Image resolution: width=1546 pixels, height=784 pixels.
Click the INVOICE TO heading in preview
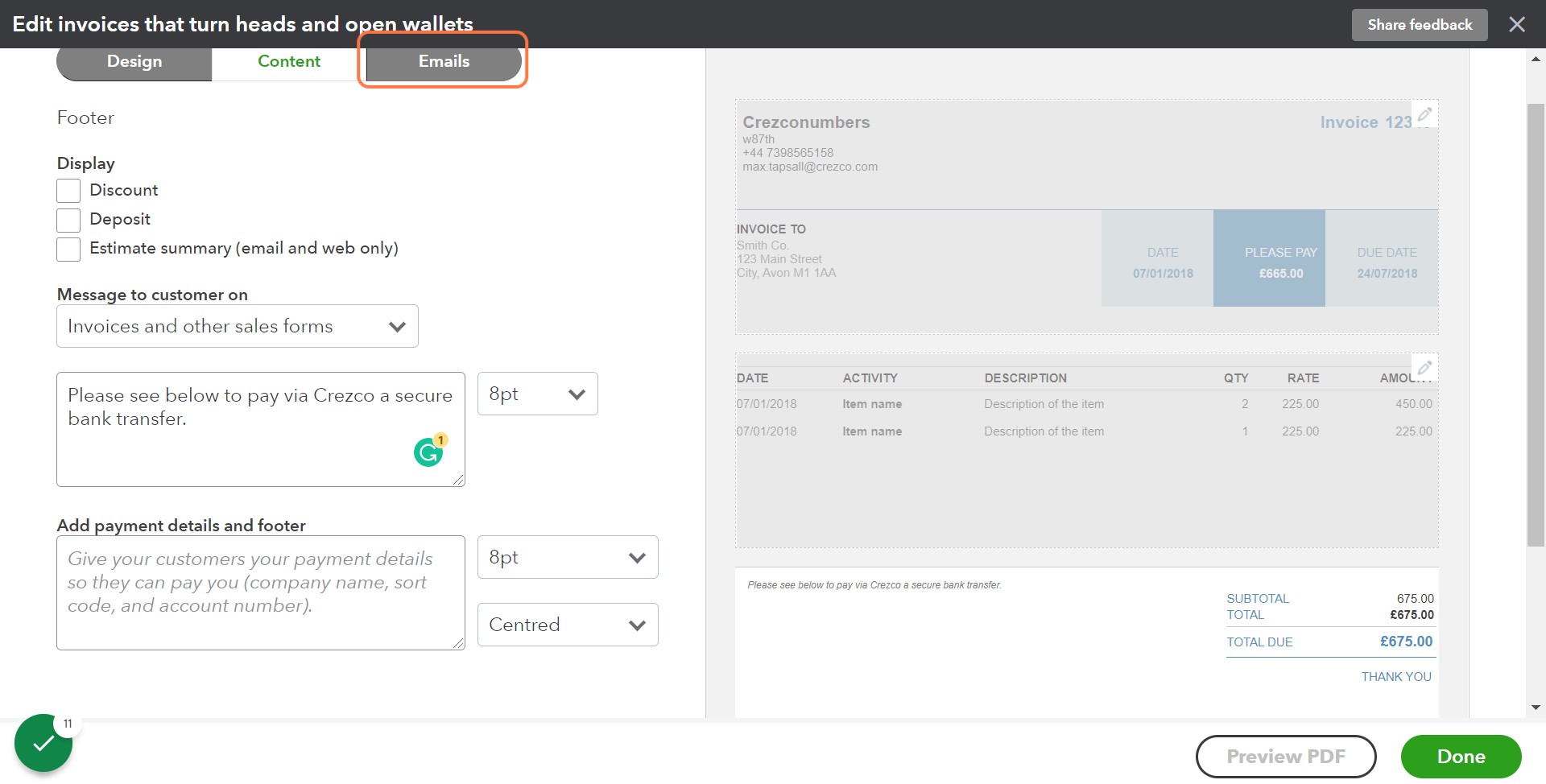(x=771, y=229)
